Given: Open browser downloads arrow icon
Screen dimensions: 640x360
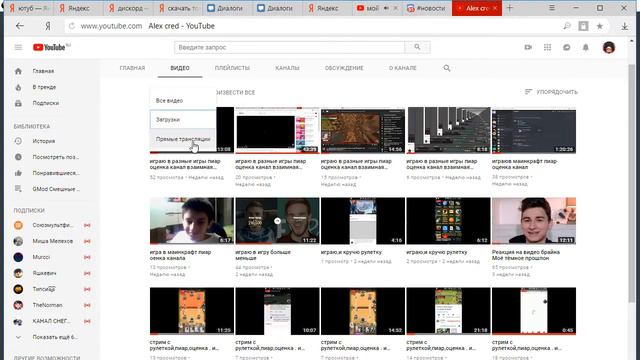Looking at the screenshot, I should (624, 26).
